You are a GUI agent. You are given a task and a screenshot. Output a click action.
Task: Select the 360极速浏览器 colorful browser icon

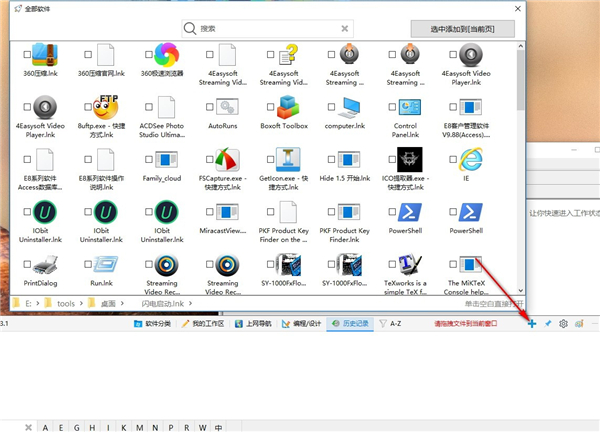pyautogui.click(x=166, y=55)
